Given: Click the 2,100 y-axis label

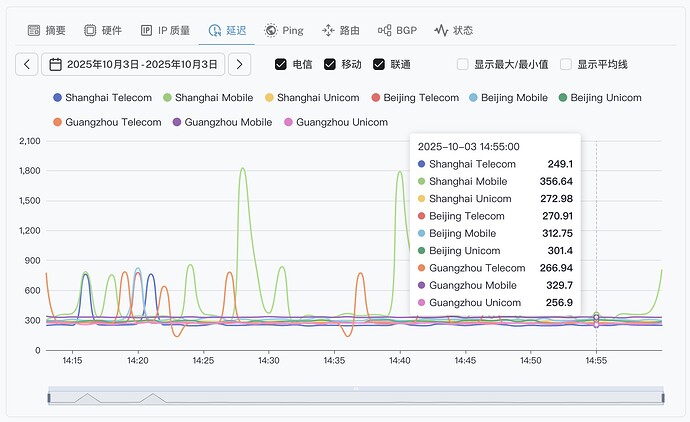Looking at the screenshot, I should click(29, 141).
